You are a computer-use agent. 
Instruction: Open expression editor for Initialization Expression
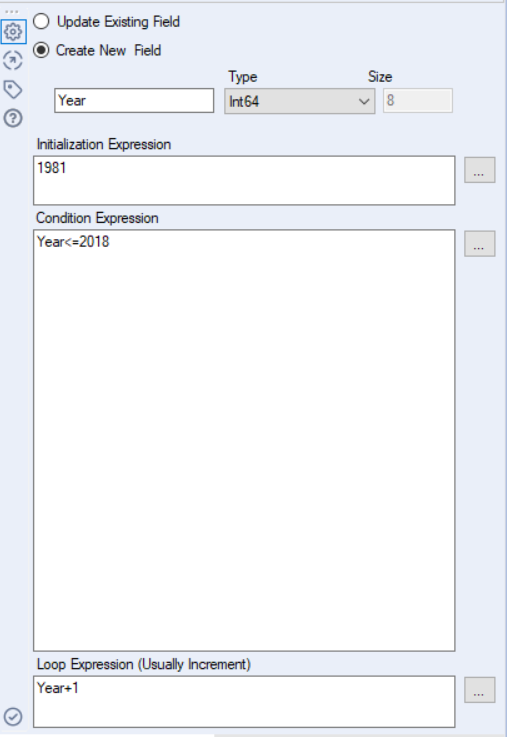(479, 170)
